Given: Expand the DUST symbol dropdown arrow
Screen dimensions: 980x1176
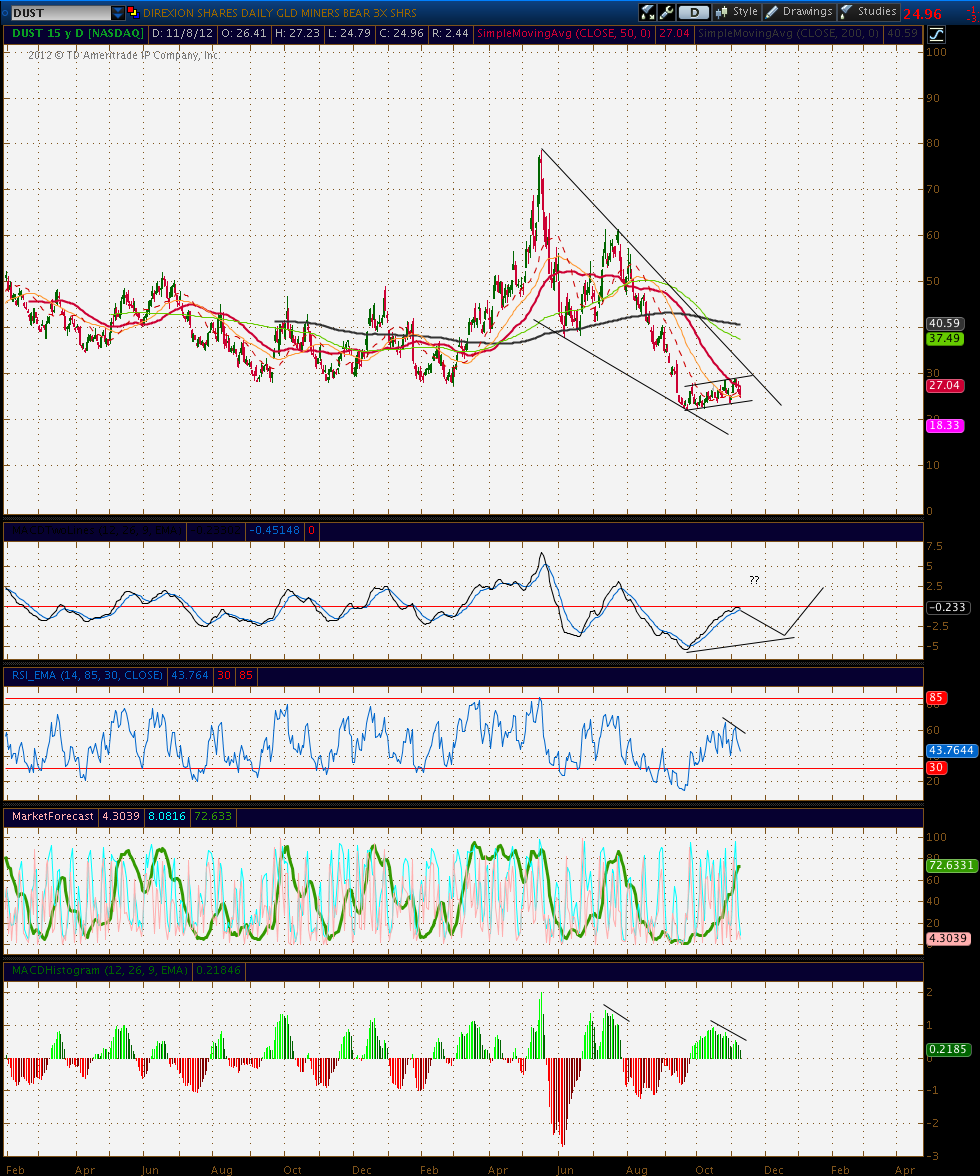Looking at the screenshot, I should pyautogui.click(x=118, y=13).
